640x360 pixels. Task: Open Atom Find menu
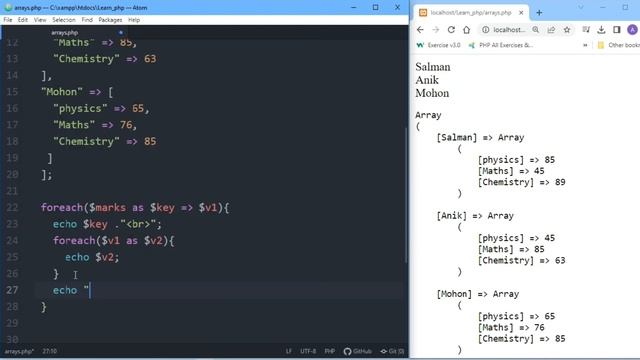pyautogui.click(x=87, y=20)
